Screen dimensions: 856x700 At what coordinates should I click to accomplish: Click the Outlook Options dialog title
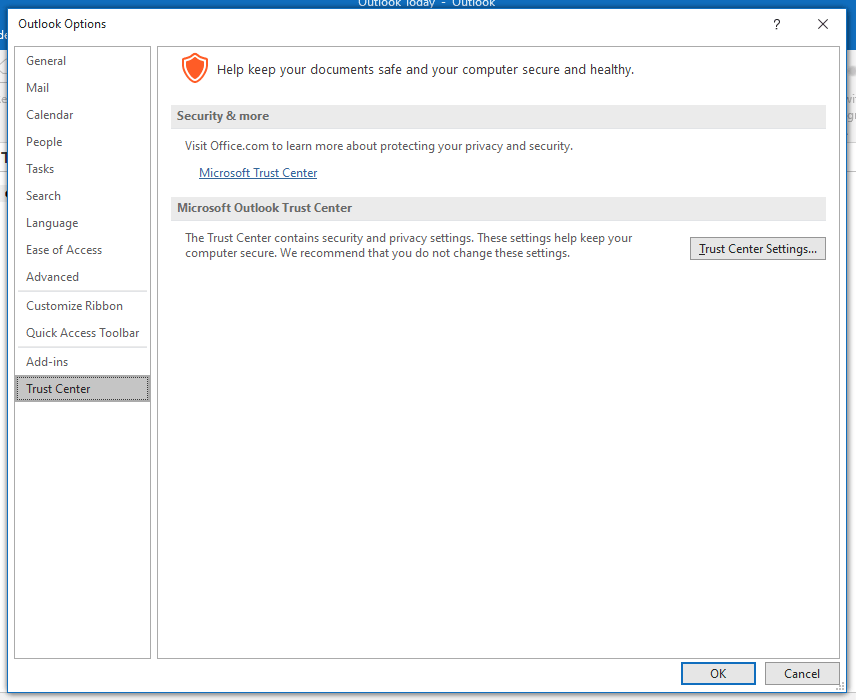pyautogui.click(x=62, y=24)
